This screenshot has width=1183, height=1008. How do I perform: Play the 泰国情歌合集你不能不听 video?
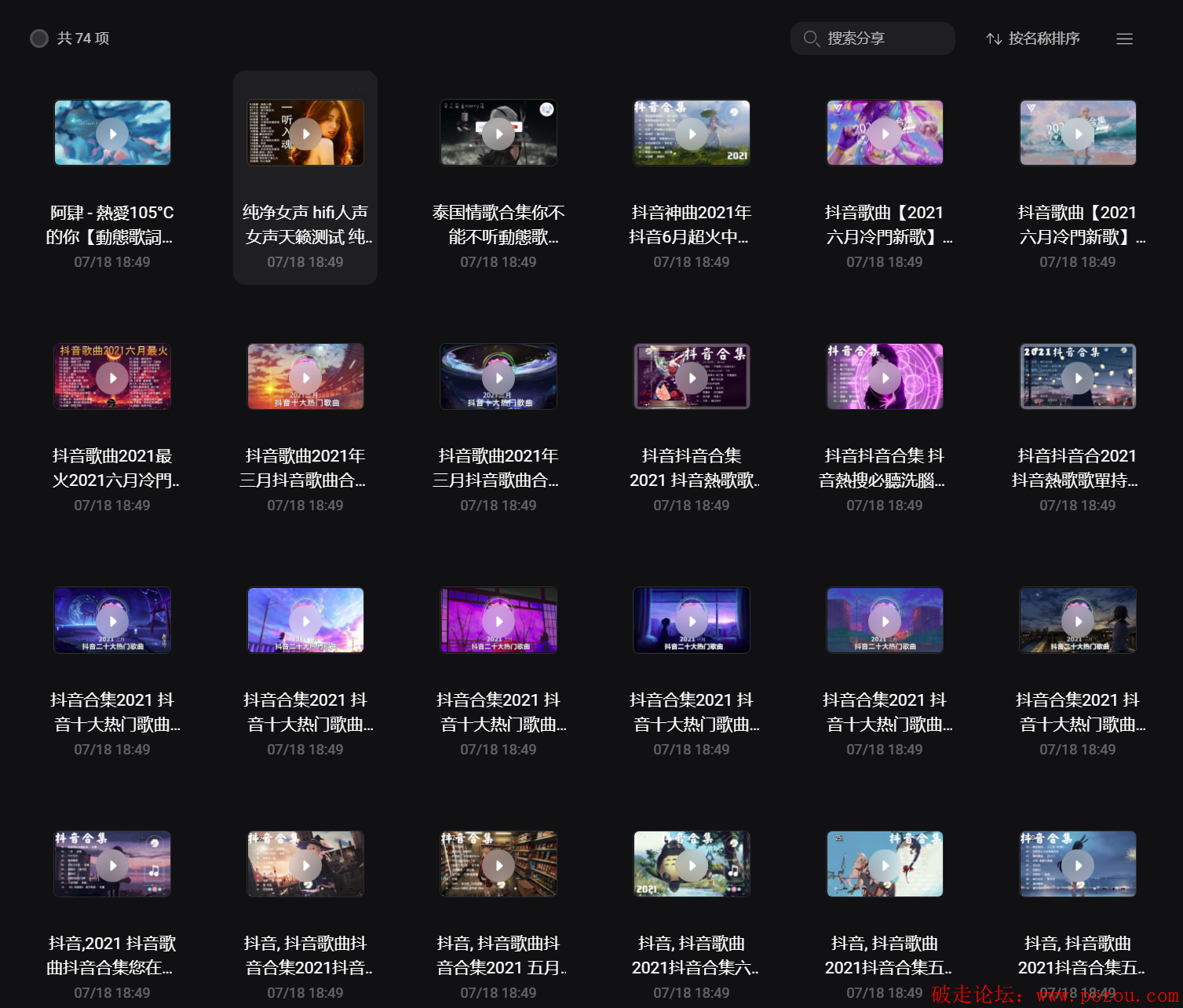coord(498,133)
